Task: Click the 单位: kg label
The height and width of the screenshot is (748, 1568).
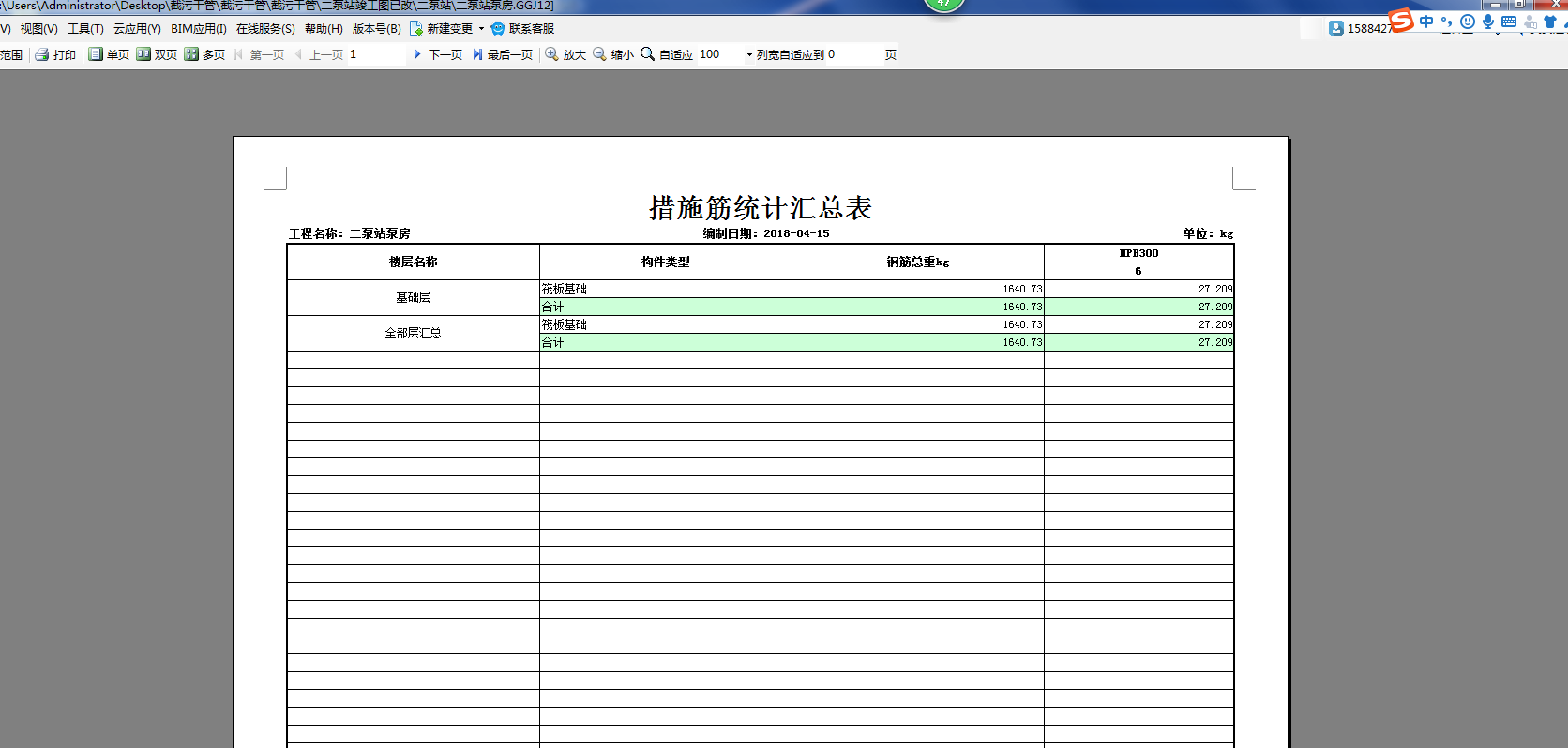Action: click(x=1208, y=233)
